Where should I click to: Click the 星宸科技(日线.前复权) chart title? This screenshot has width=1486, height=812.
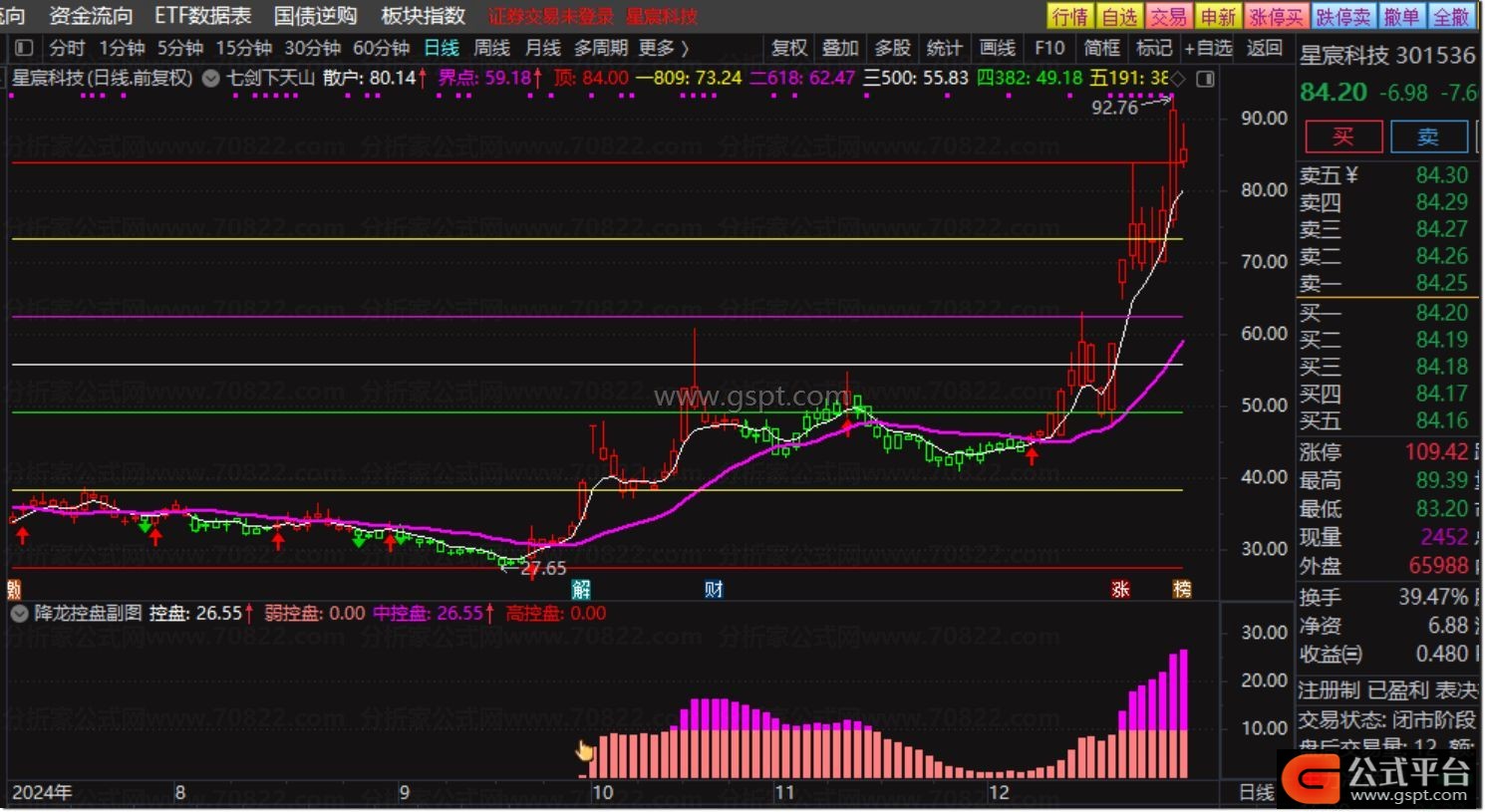[x=102, y=78]
